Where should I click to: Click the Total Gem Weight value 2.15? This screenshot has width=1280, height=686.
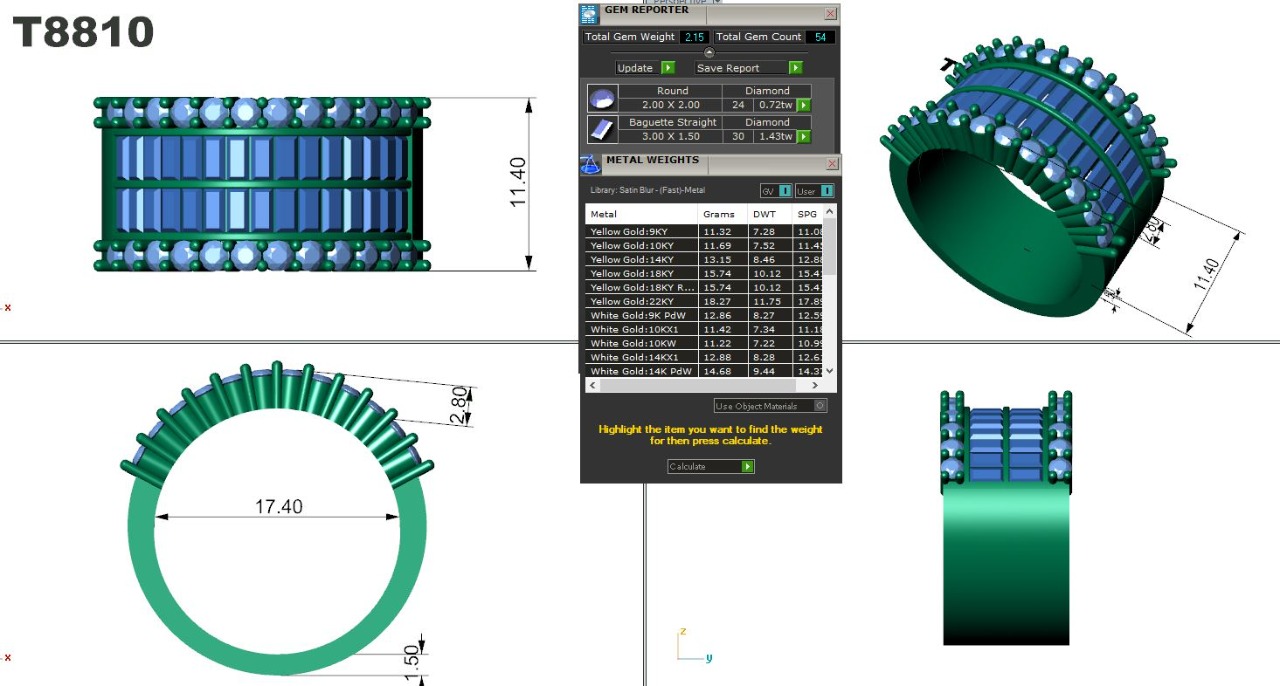click(x=694, y=37)
